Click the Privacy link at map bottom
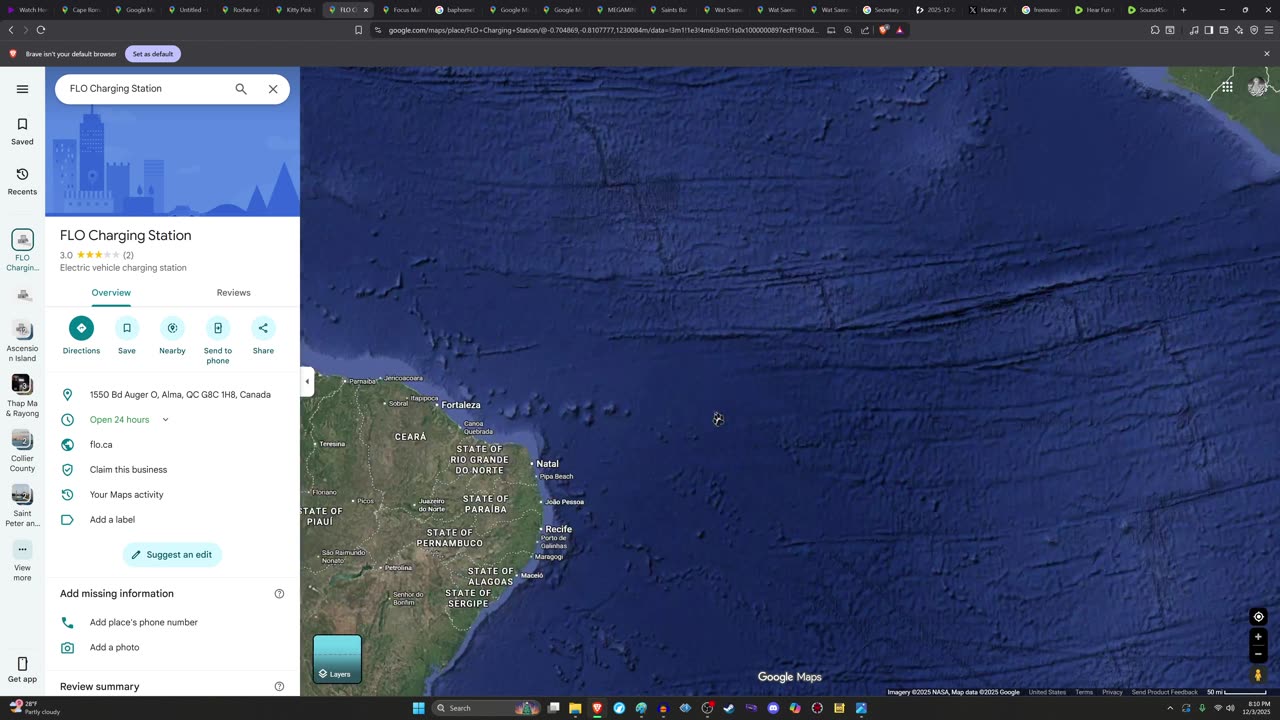Viewport: 1280px width, 720px height. [x=1112, y=692]
